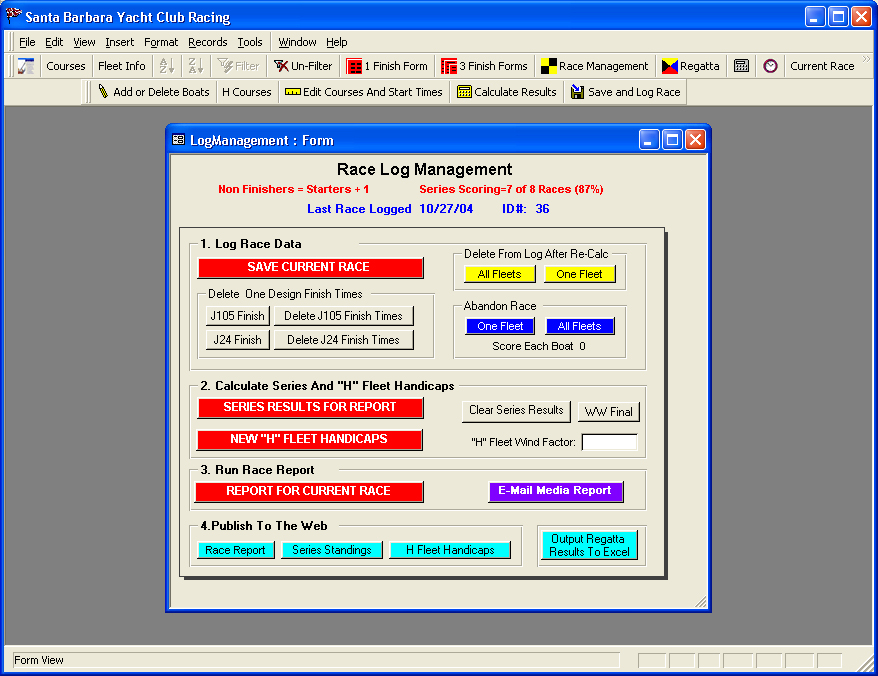Open the Tools menu
Screen dimensions: 878x676
coord(250,42)
